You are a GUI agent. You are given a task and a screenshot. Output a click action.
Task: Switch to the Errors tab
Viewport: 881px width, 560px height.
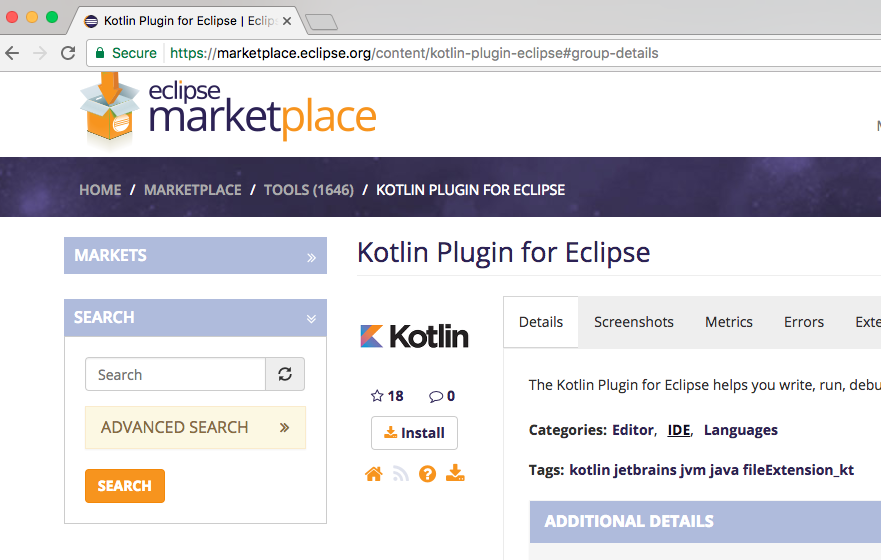tap(804, 322)
